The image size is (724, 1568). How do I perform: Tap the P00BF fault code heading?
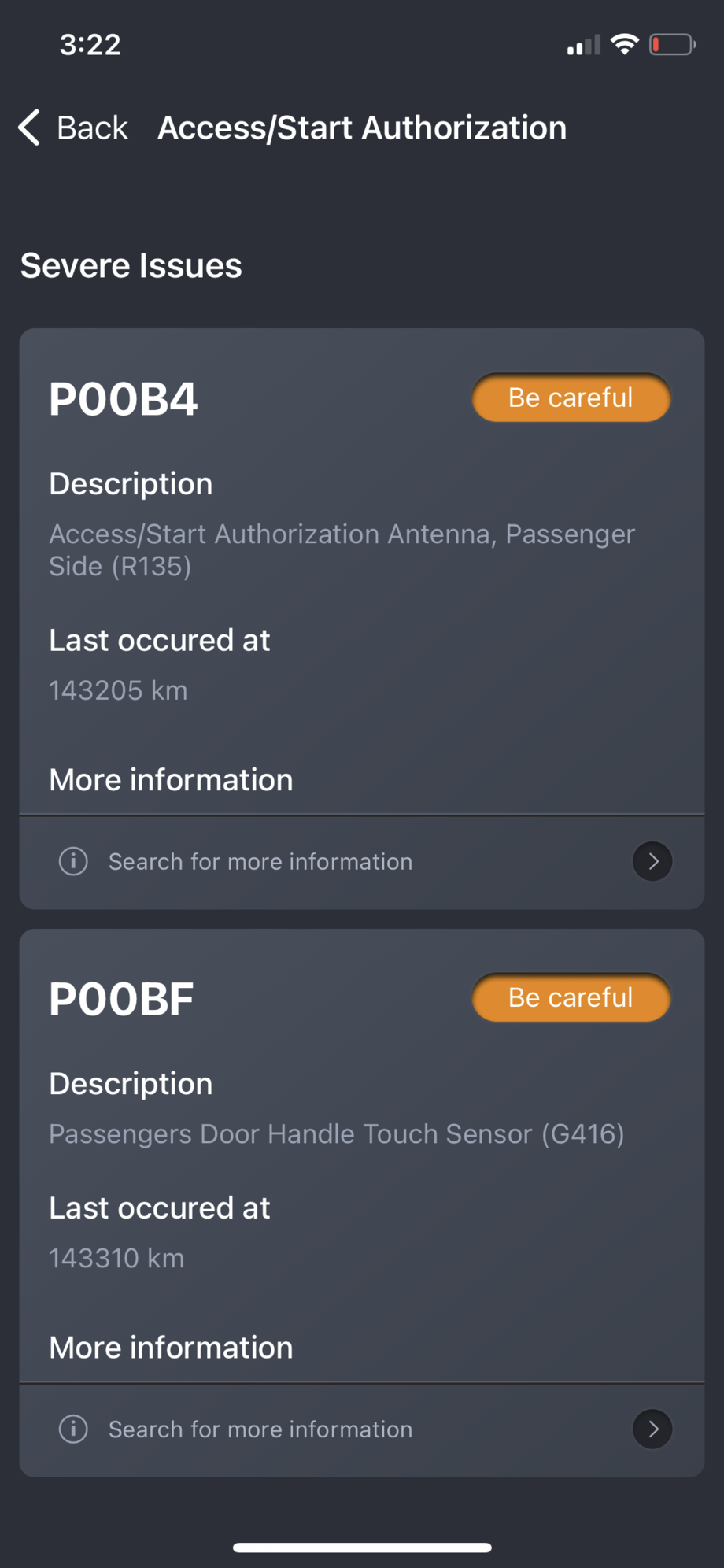tap(121, 999)
